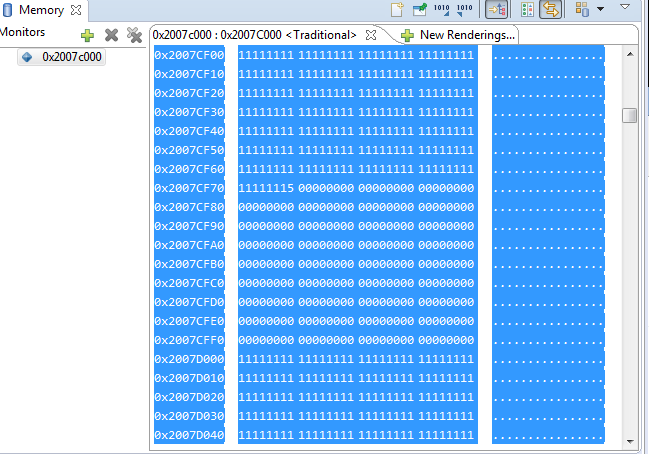Click the scrollbar down arrow

click(630, 442)
